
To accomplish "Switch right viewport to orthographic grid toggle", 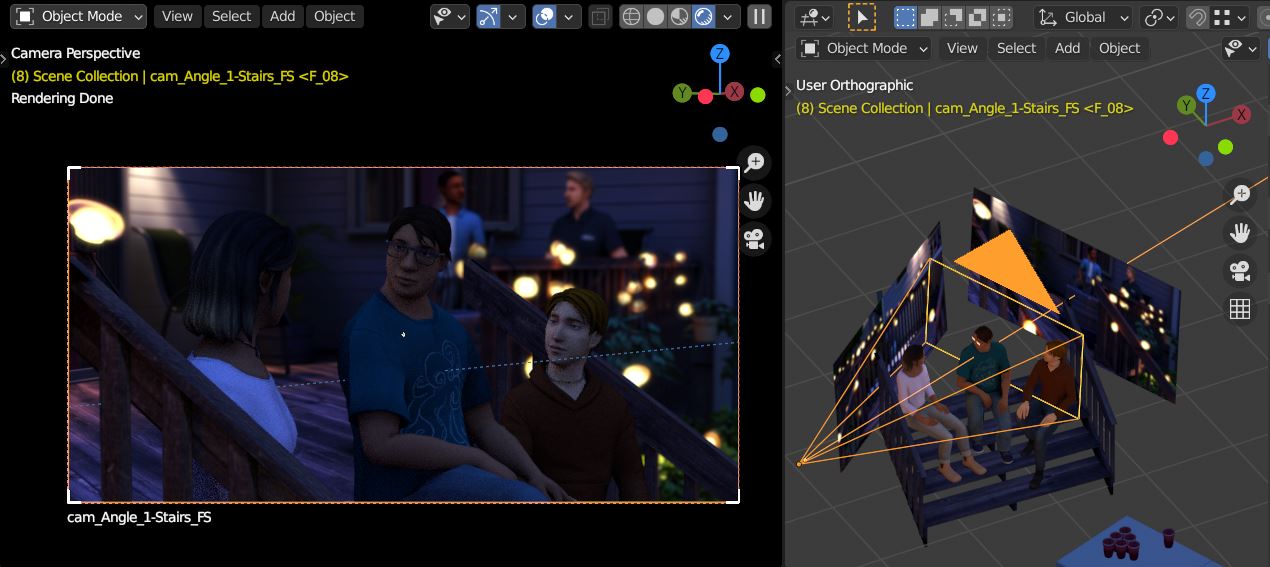I will [1240, 310].
